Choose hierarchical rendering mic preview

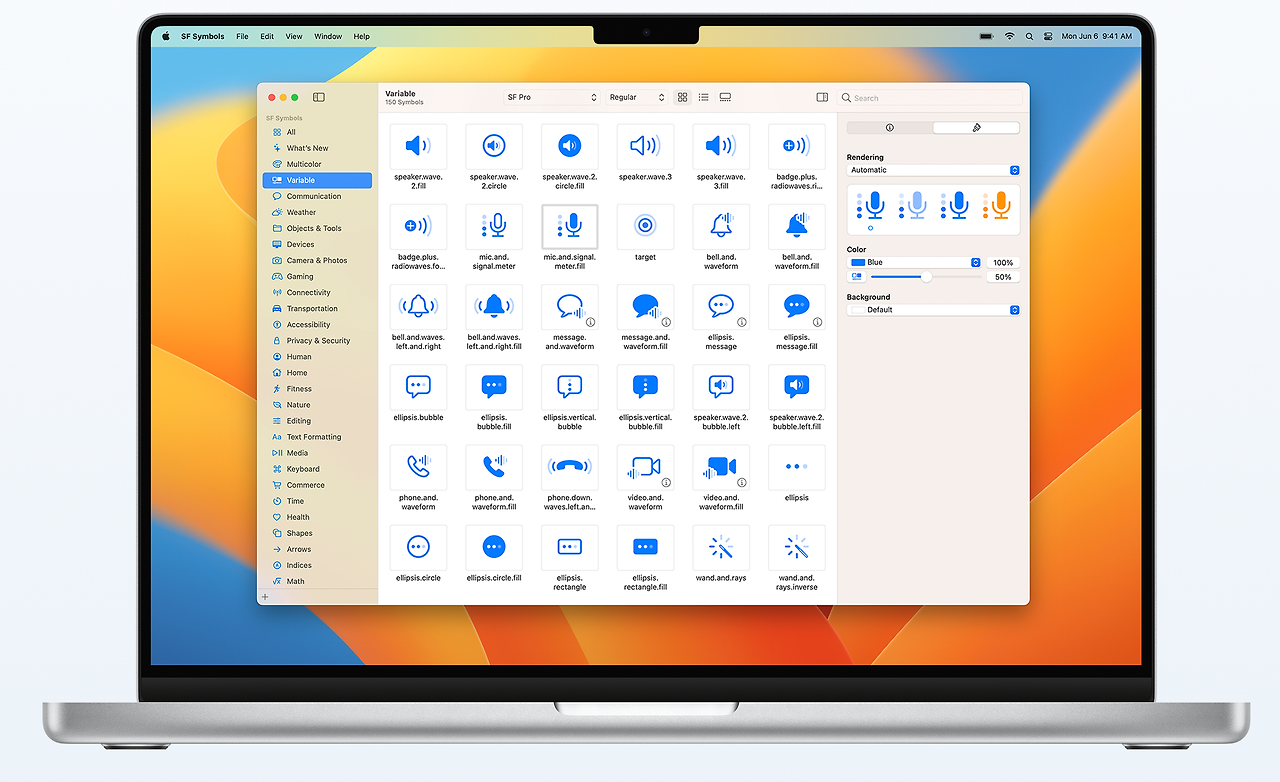click(912, 205)
